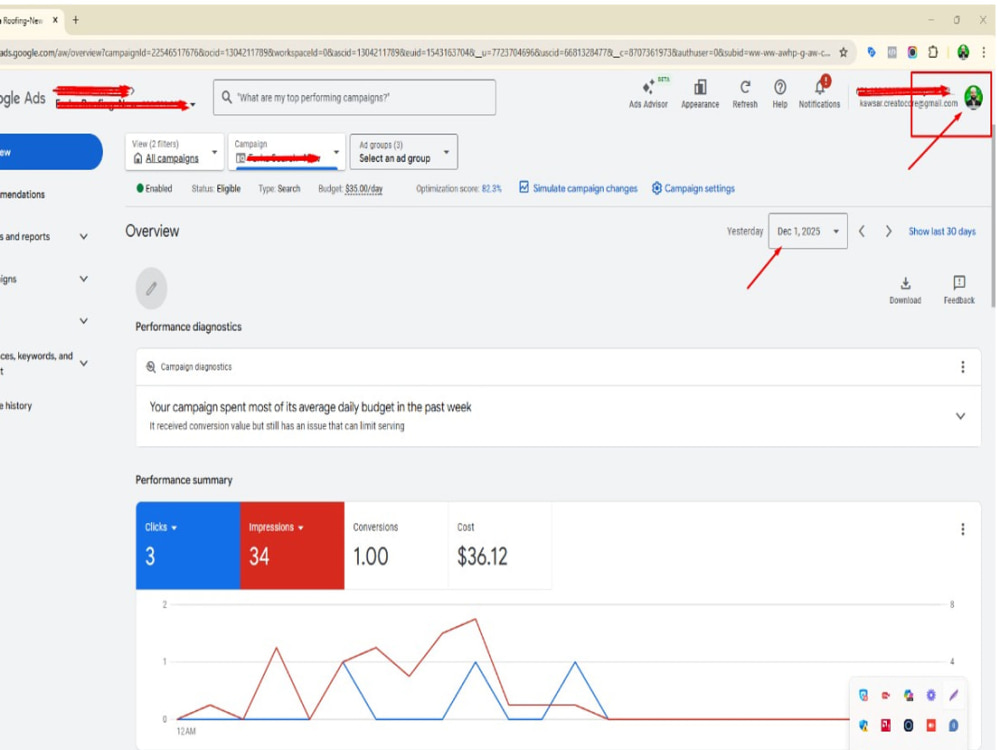
Task: Go to next date with right arrow
Action: point(888,231)
